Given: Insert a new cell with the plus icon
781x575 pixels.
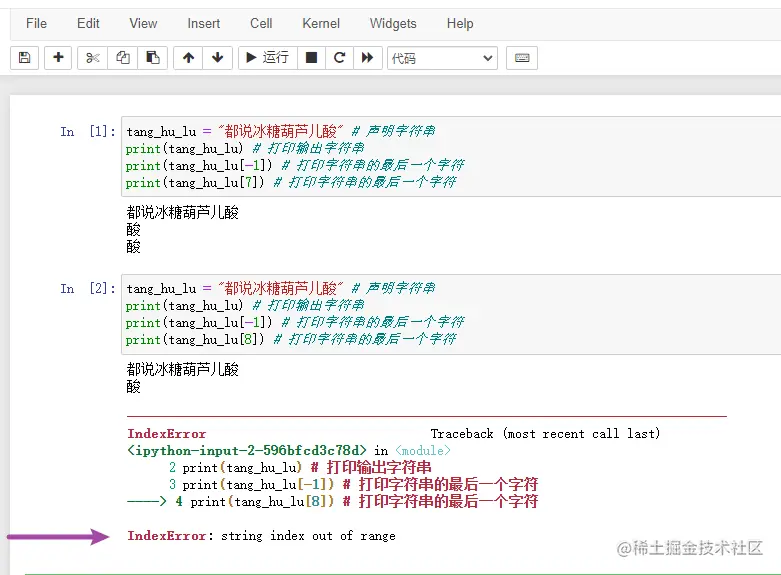Looking at the screenshot, I should (x=58, y=58).
